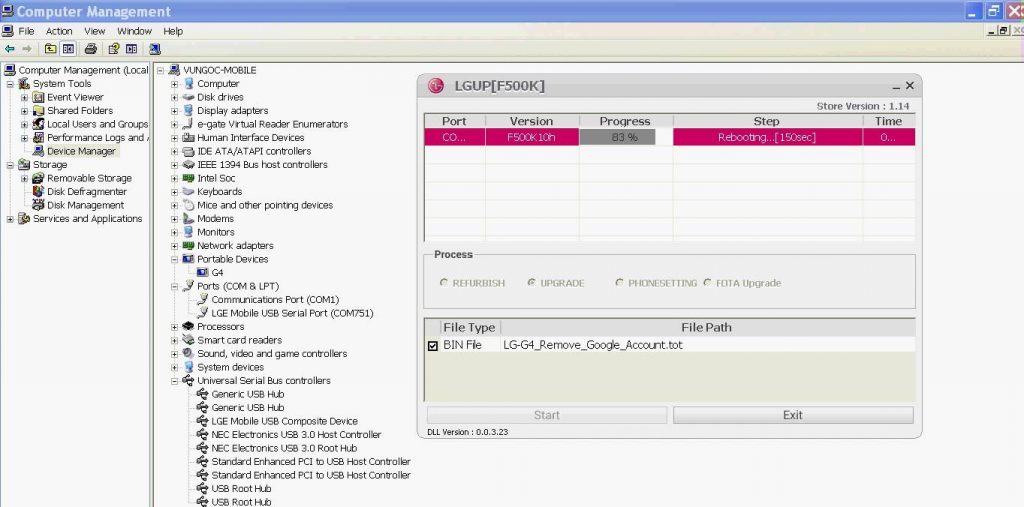Select the PHONESETTING radio button
This screenshot has height=507, width=1024.
(x=619, y=283)
